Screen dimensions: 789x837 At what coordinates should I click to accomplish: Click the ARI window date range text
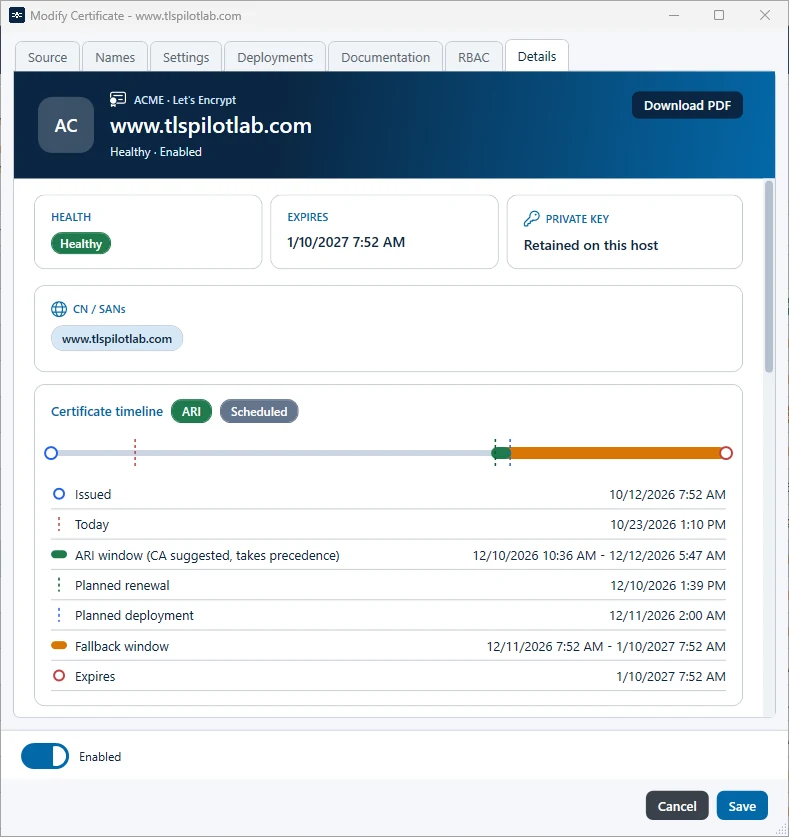599,555
